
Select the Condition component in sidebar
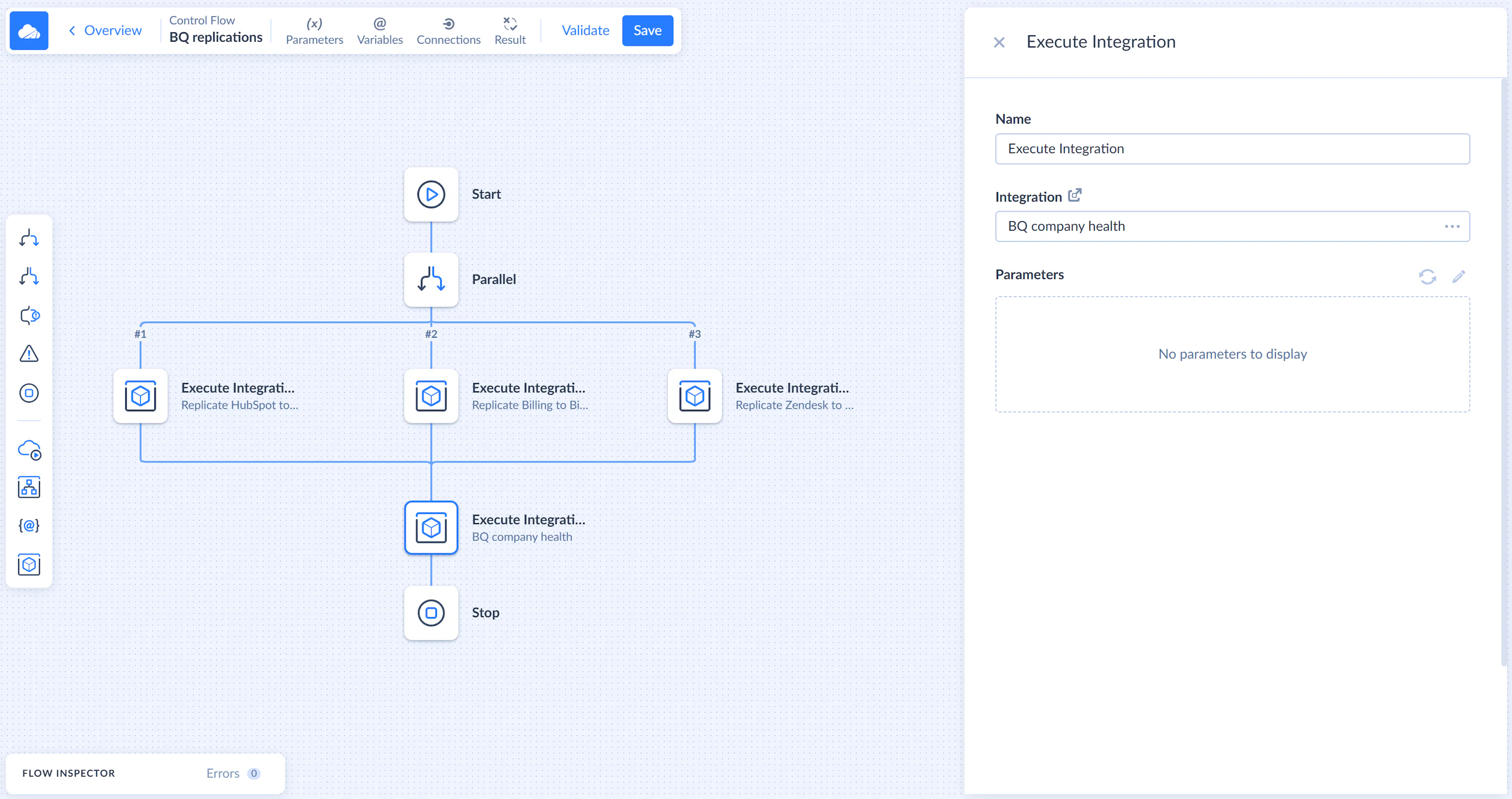29,238
